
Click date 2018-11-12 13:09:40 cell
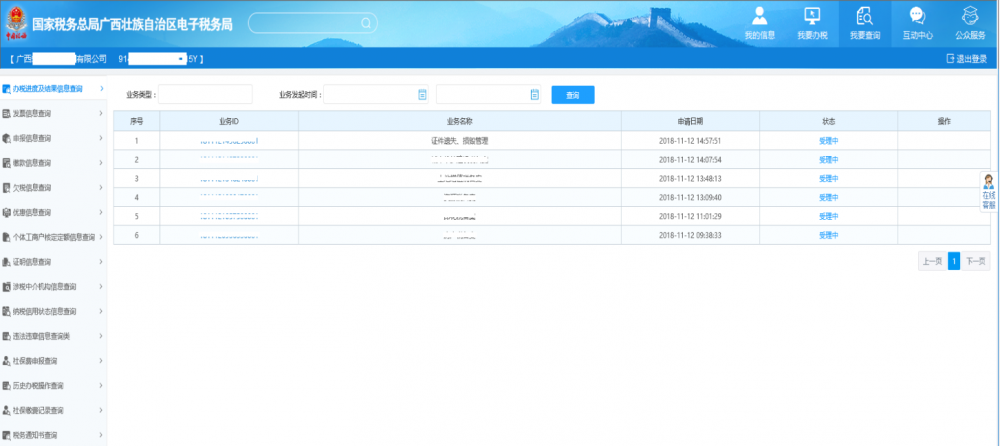pyautogui.click(x=690, y=197)
